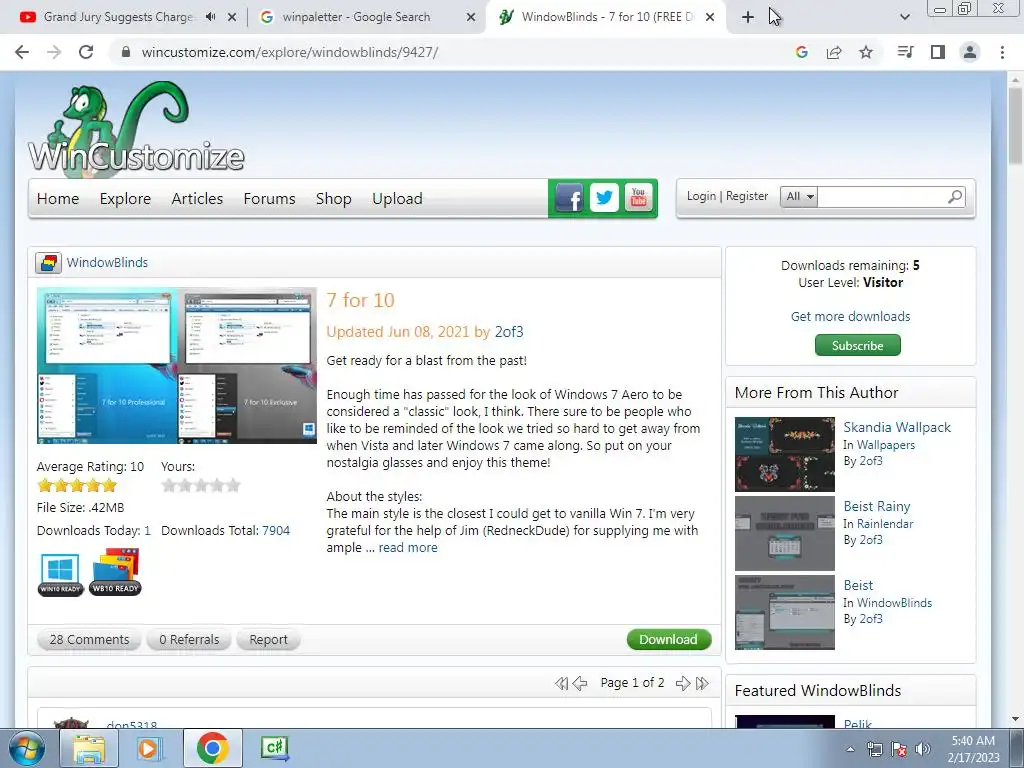This screenshot has height=768, width=1024.
Task: Open Beist Rainy link
Action: pos(876,506)
